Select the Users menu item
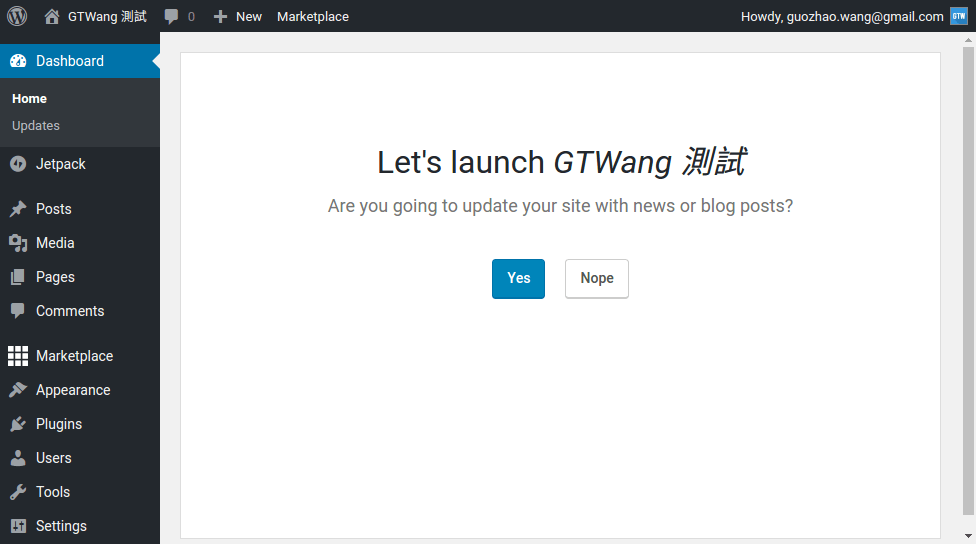Screen dimensions: 976x544 [53, 458]
